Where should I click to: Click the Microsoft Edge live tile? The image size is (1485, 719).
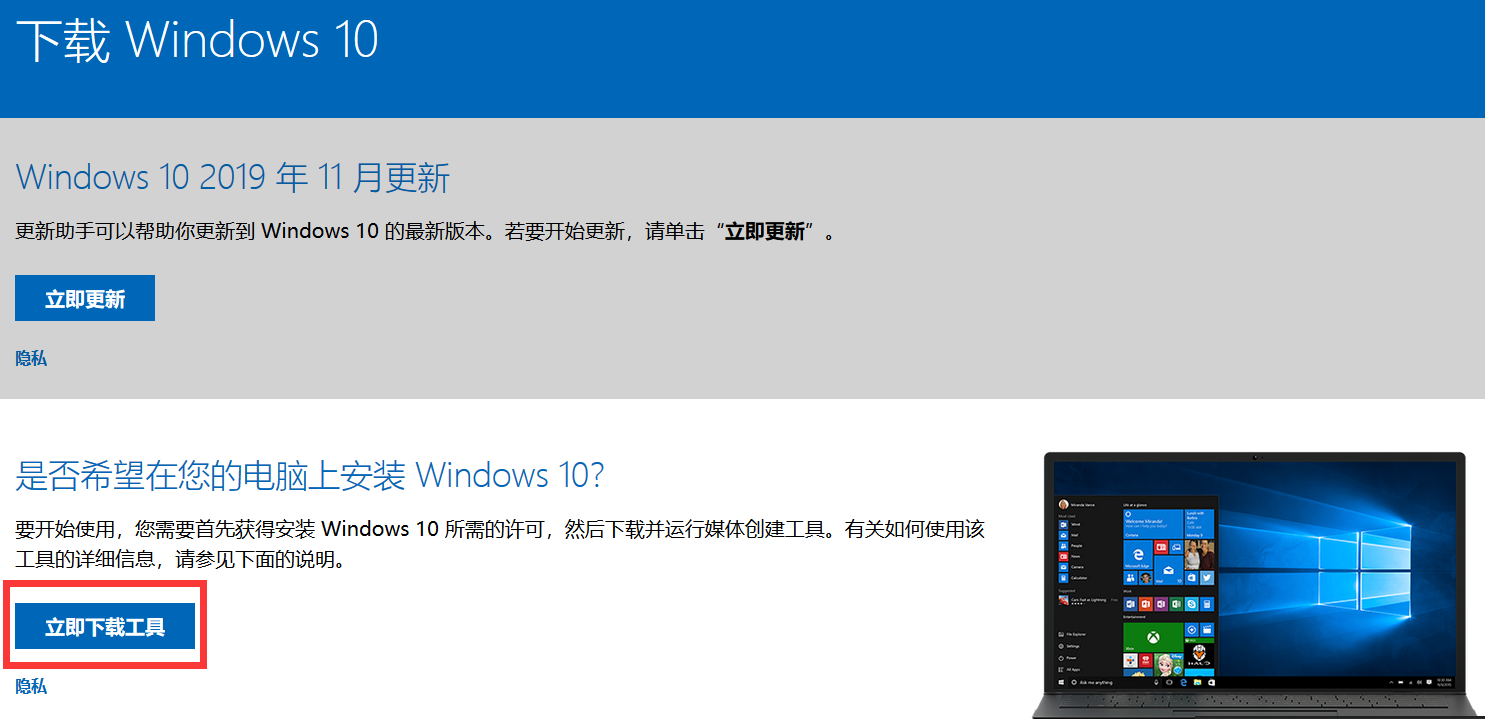[x=1138, y=553]
